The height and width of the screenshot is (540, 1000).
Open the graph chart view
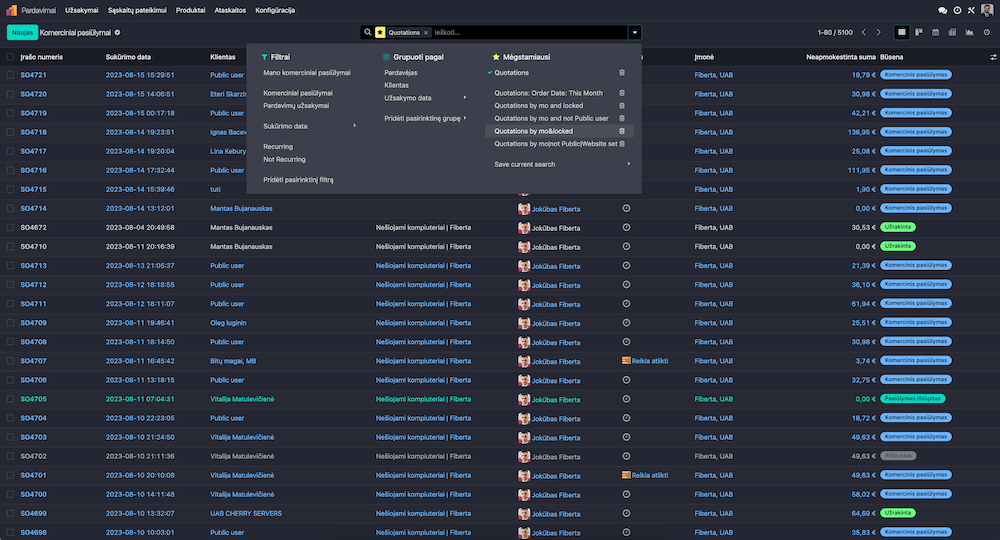pyautogui.click(x=969, y=32)
